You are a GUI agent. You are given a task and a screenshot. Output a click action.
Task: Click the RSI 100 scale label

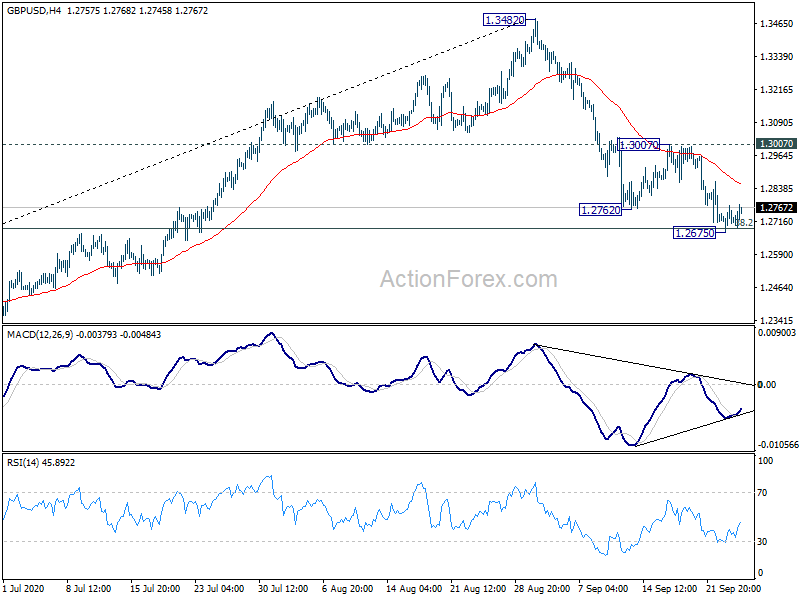[x=766, y=461]
